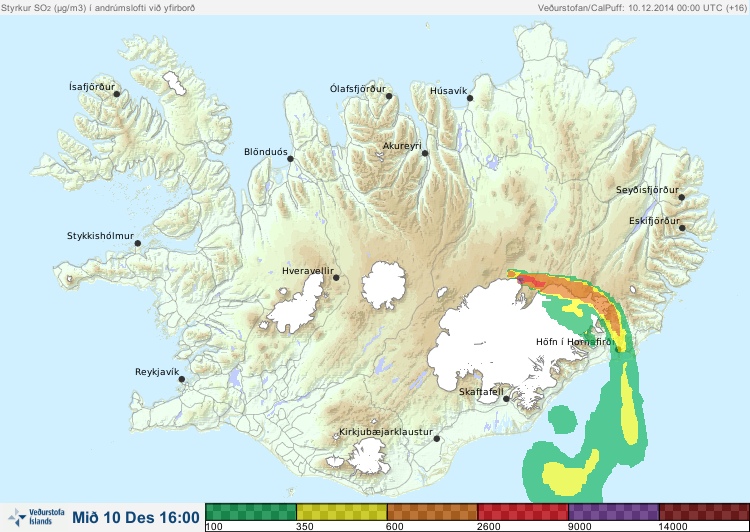
Task: Click the Skaftafell station dot
Action: pos(506,399)
